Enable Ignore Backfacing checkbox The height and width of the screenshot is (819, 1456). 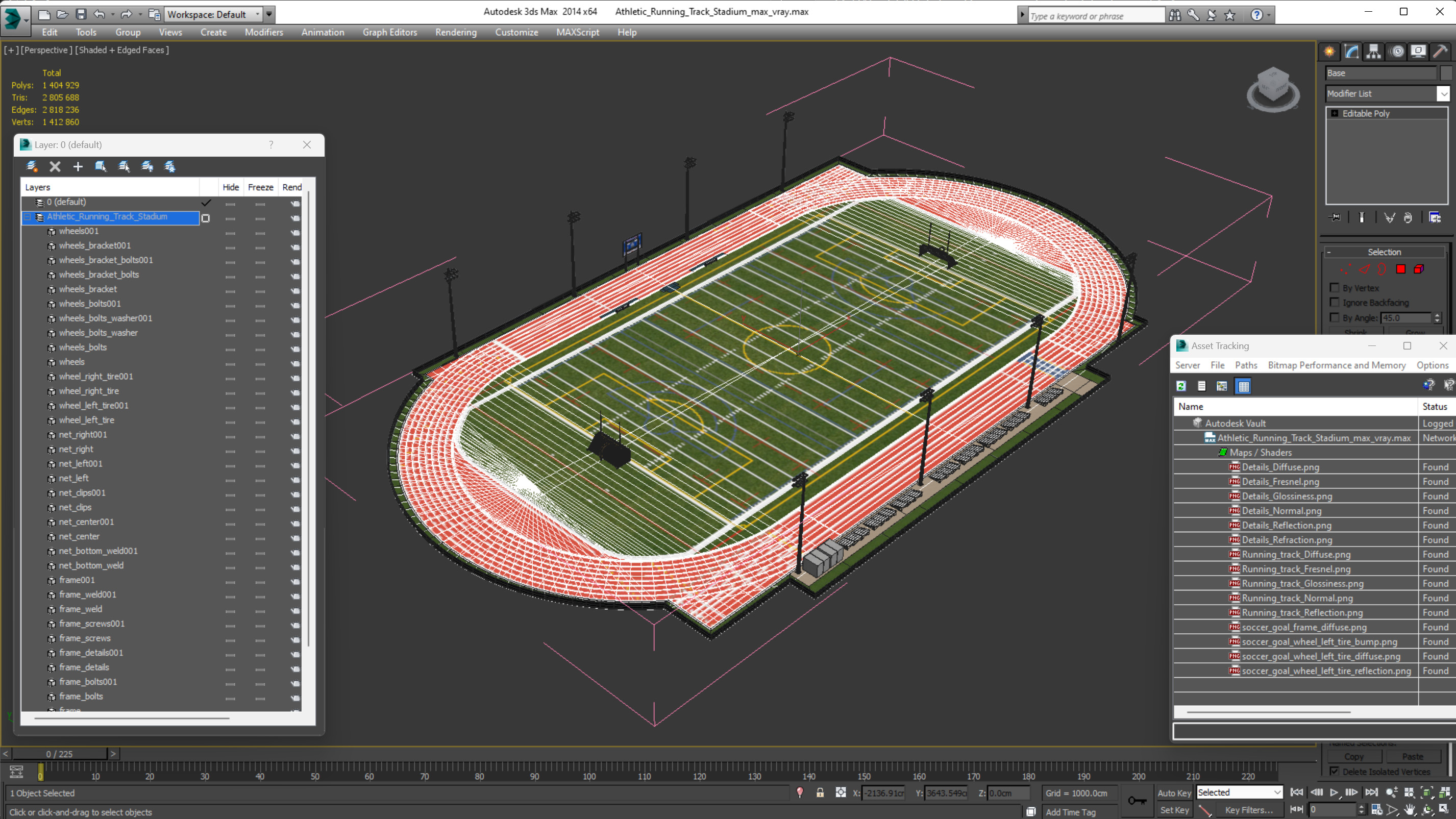click(1335, 303)
